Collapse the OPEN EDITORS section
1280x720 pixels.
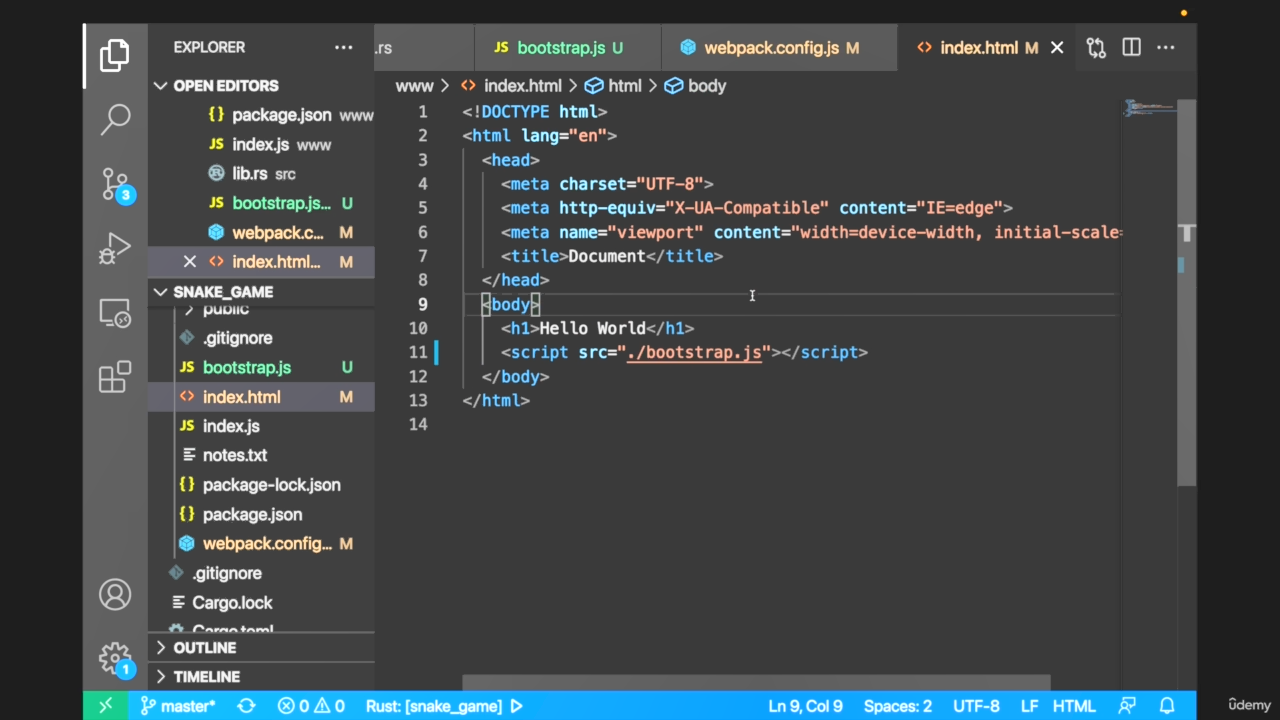pyautogui.click(x=226, y=86)
